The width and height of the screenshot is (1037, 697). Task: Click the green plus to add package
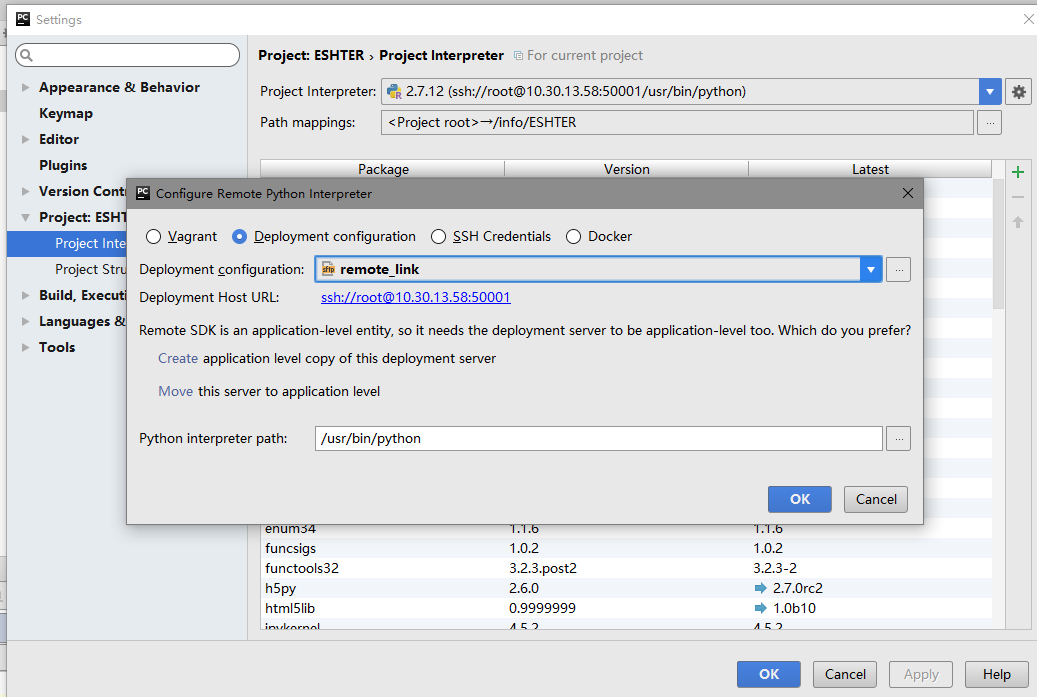point(1018,172)
